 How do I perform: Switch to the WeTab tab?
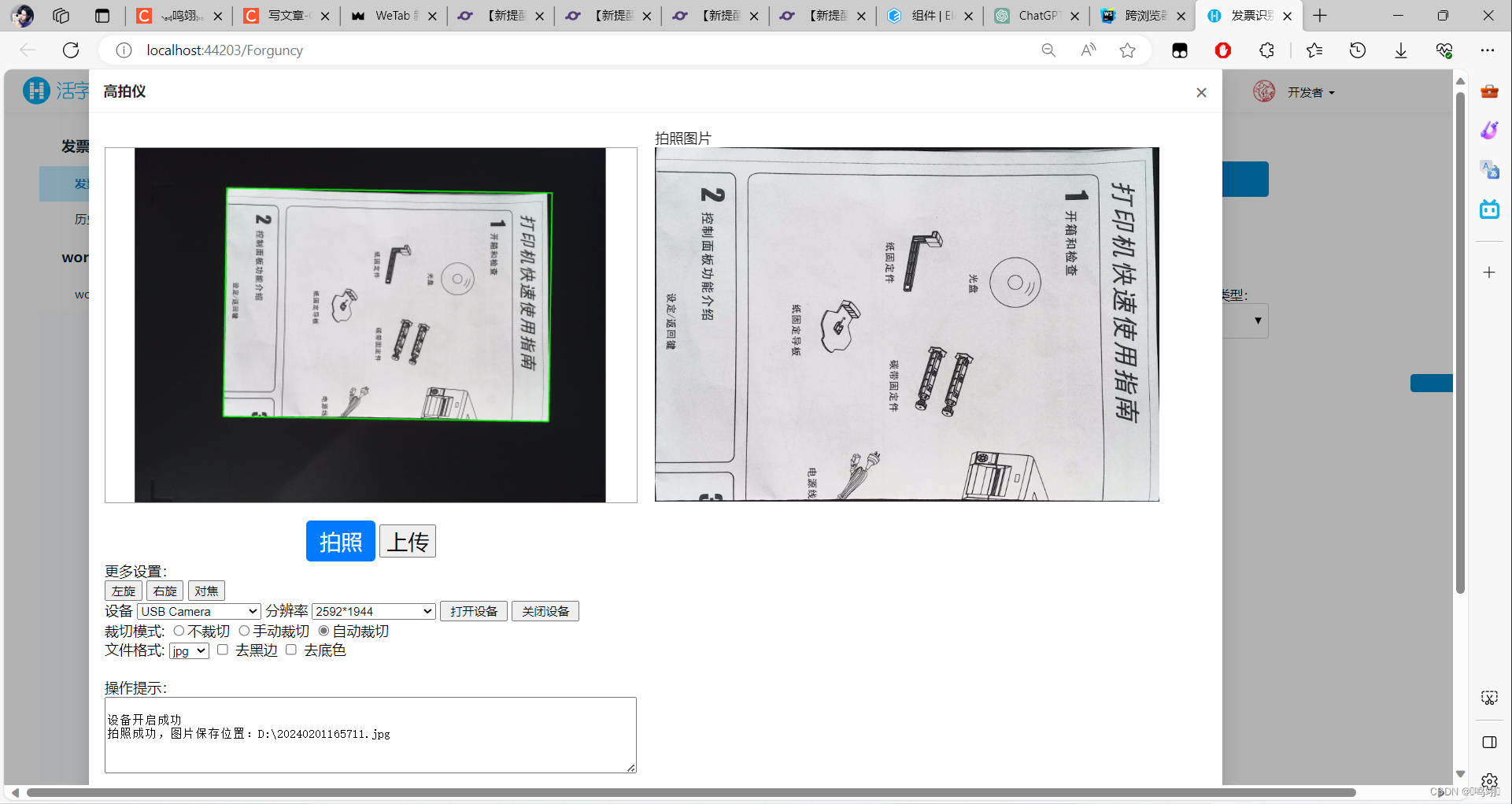(x=394, y=16)
